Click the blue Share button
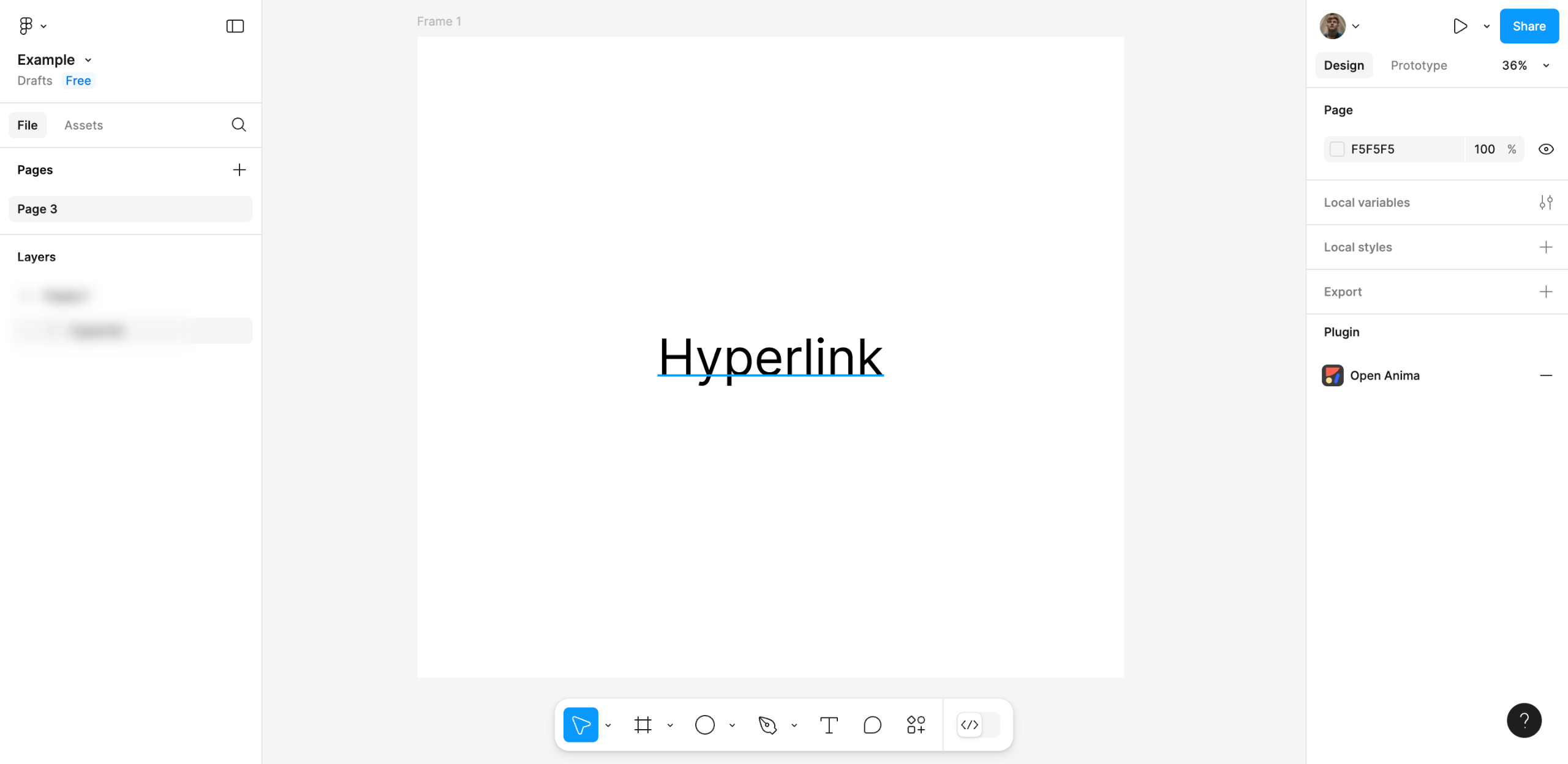The height and width of the screenshot is (764, 1568). click(1529, 26)
